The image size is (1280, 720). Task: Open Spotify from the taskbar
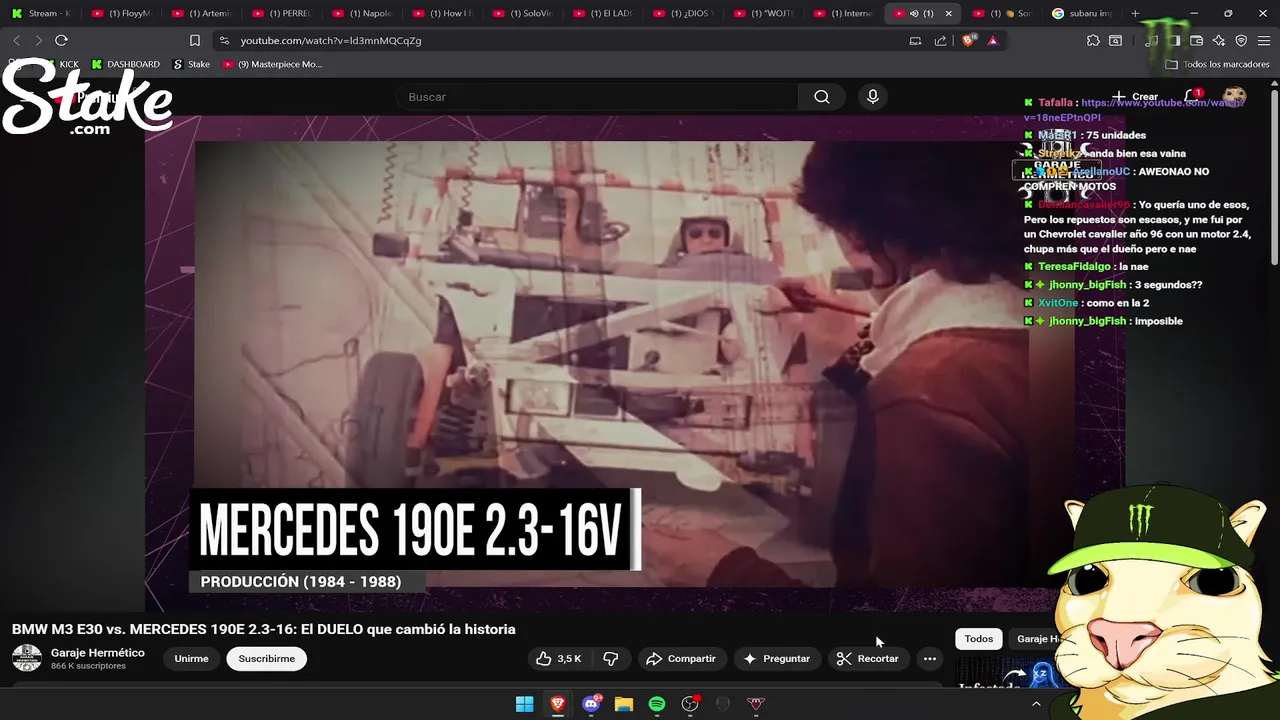click(657, 704)
